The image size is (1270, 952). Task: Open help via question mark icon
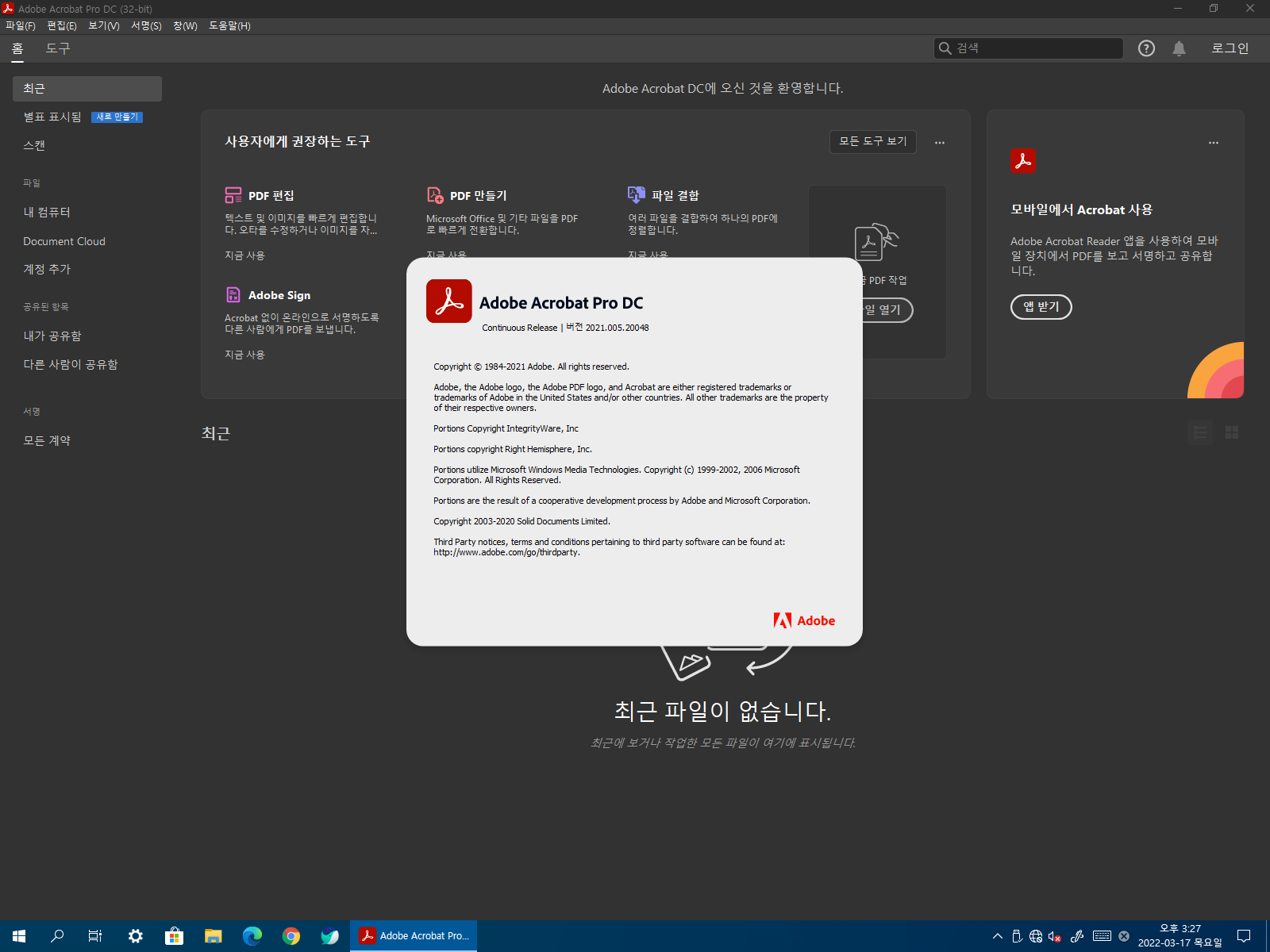click(1146, 48)
